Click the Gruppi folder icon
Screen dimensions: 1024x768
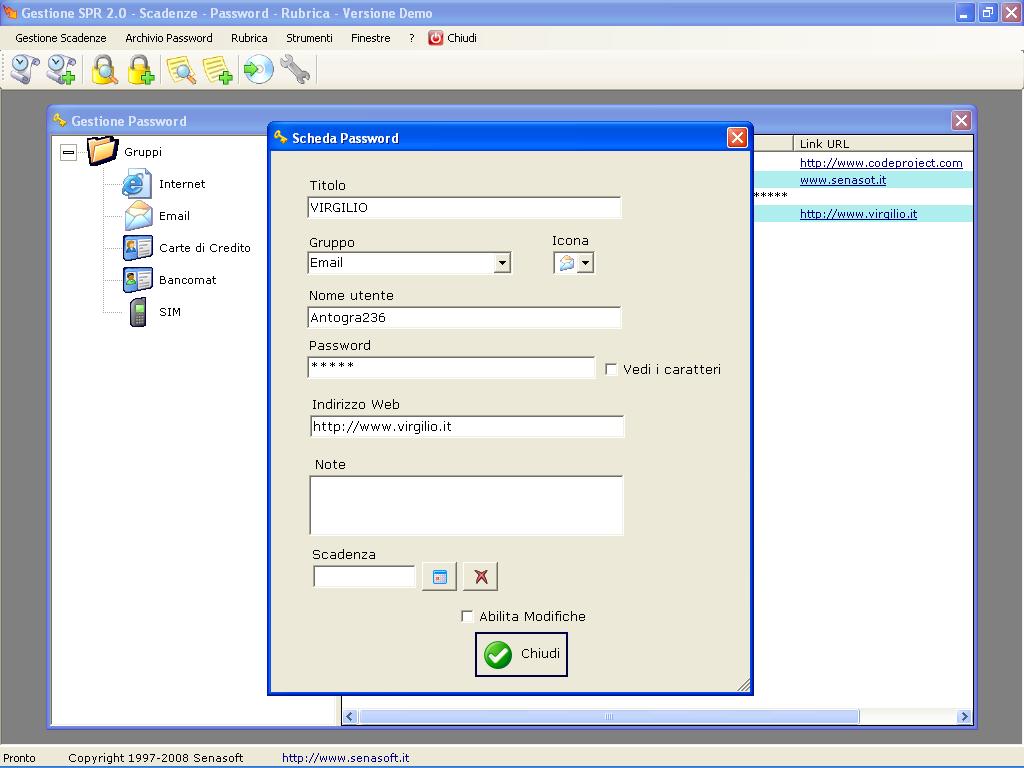tap(103, 151)
